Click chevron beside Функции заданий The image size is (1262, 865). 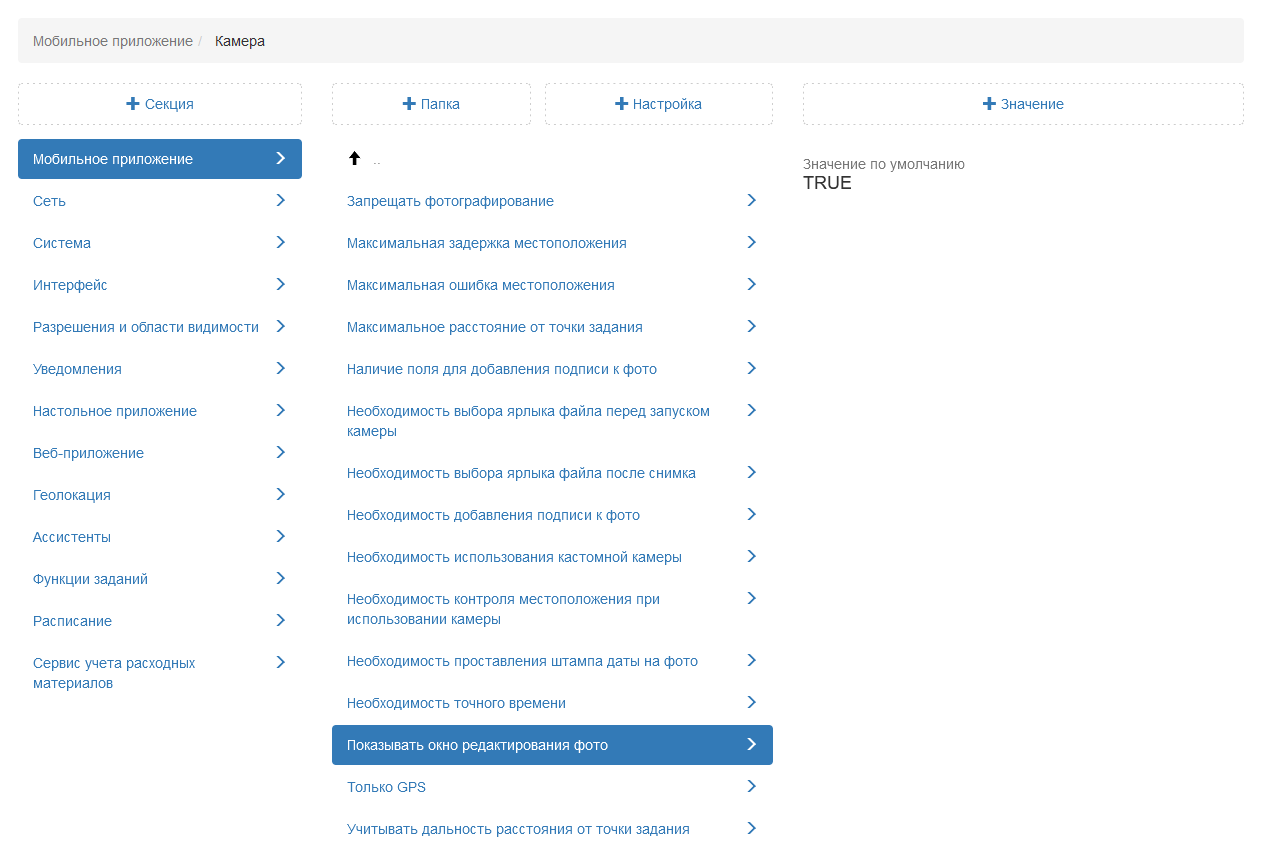point(281,578)
